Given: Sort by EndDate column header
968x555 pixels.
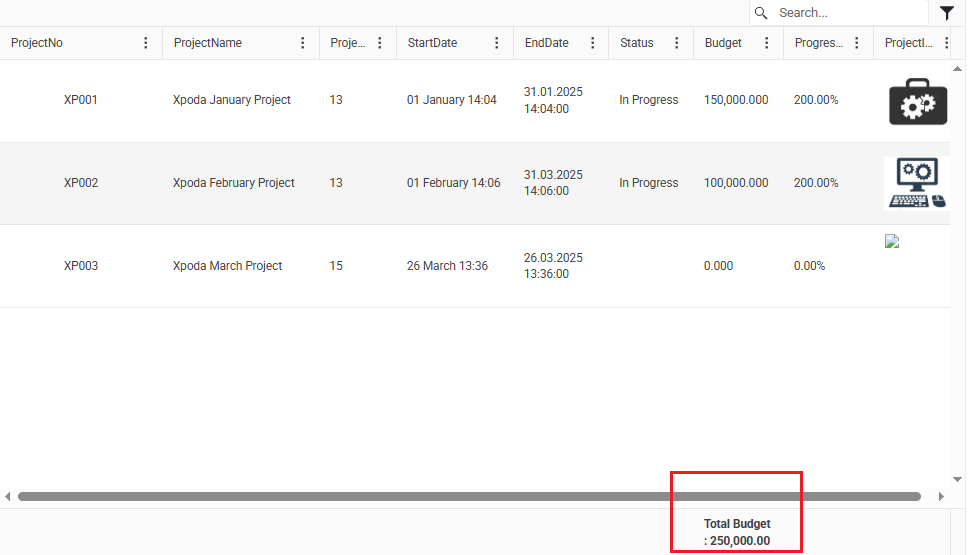Looking at the screenshot, I should point(546,43).
